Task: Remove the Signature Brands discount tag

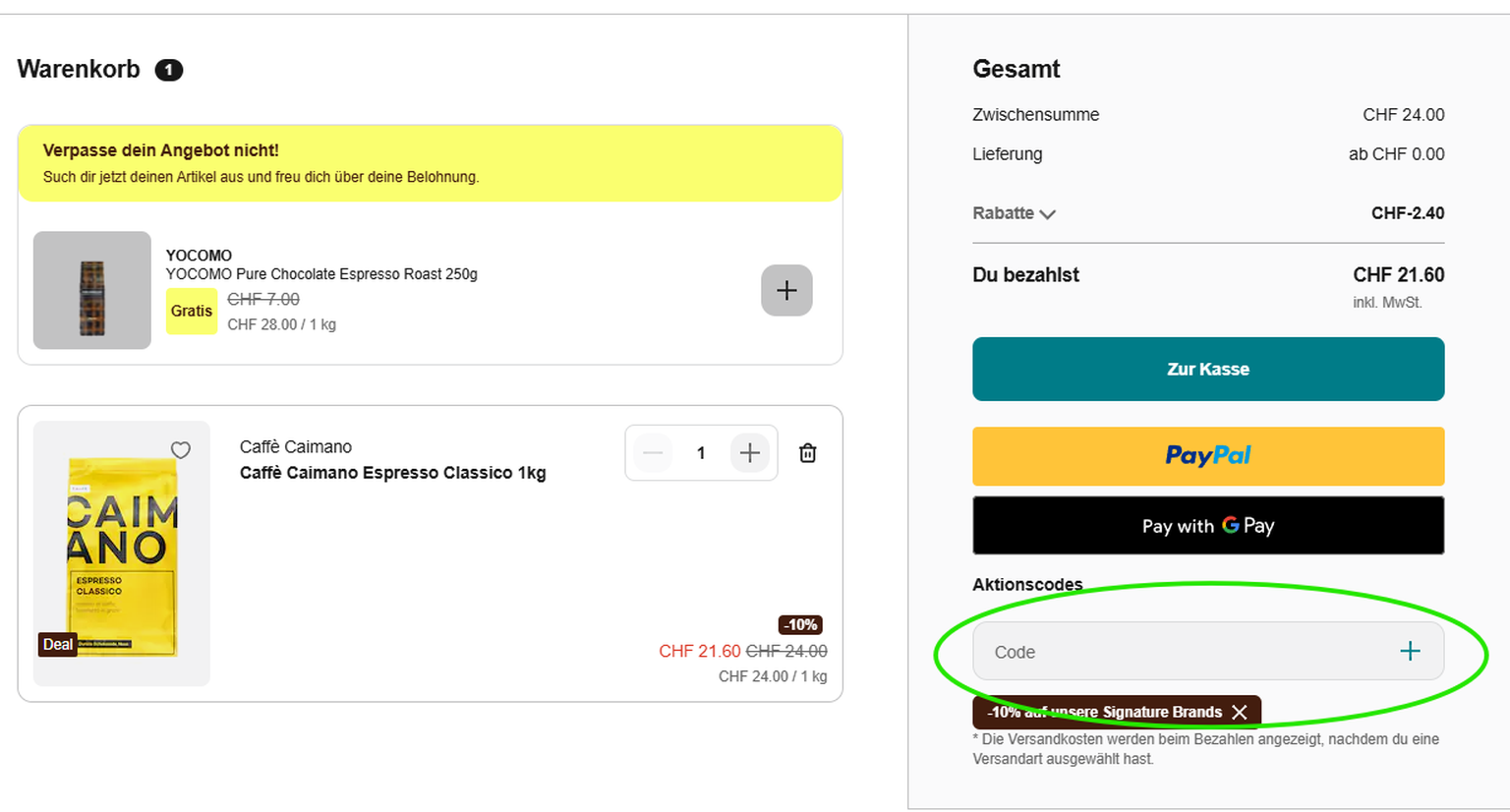Action: 1240,712
